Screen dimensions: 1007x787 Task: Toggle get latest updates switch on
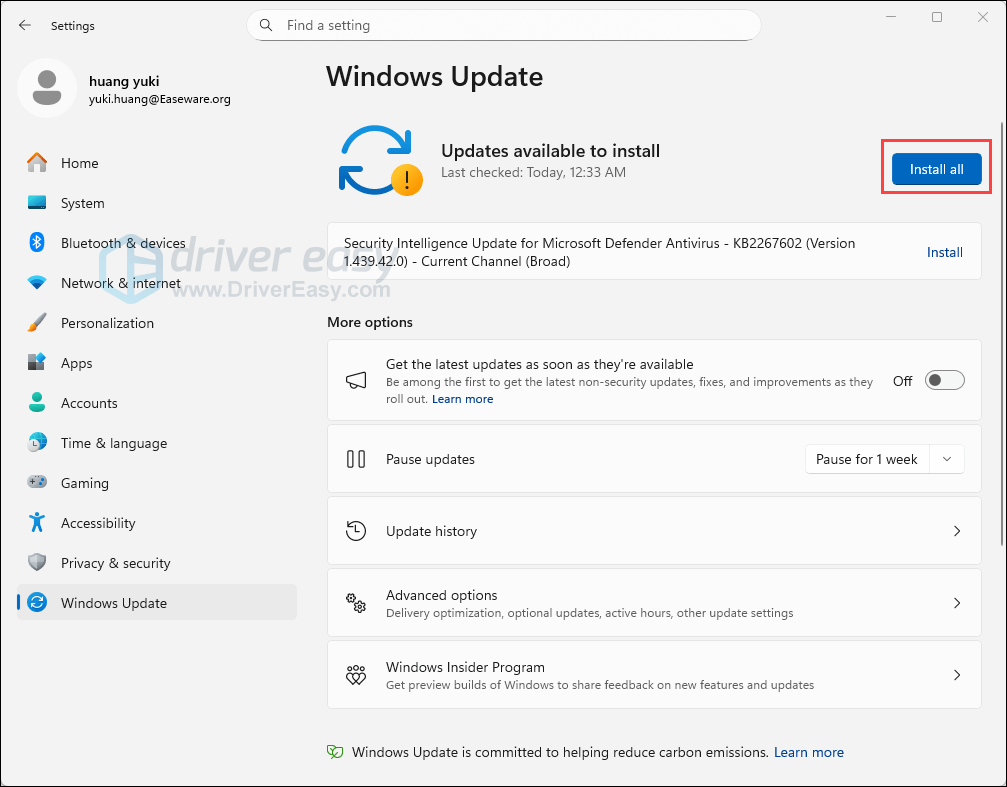point(944,380)
